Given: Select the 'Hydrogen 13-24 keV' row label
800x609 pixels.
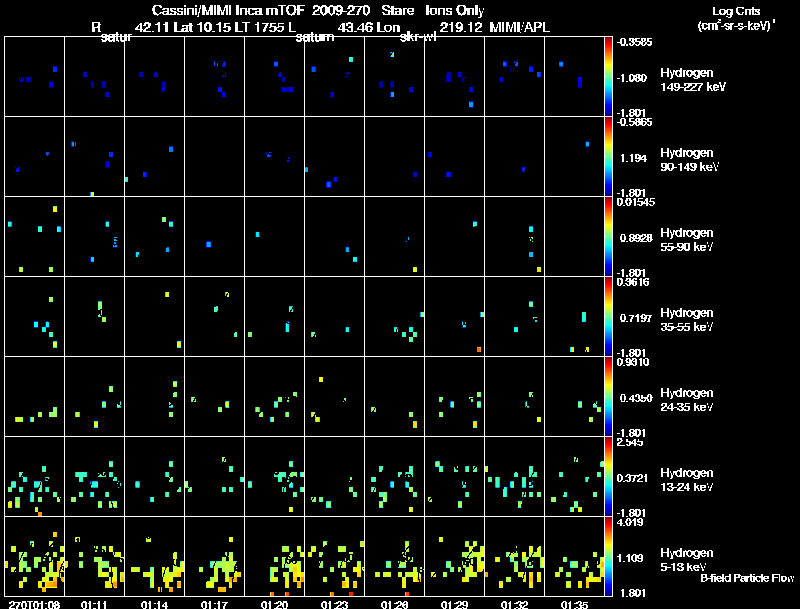Looking at the screenshot, I should [687, 480].
